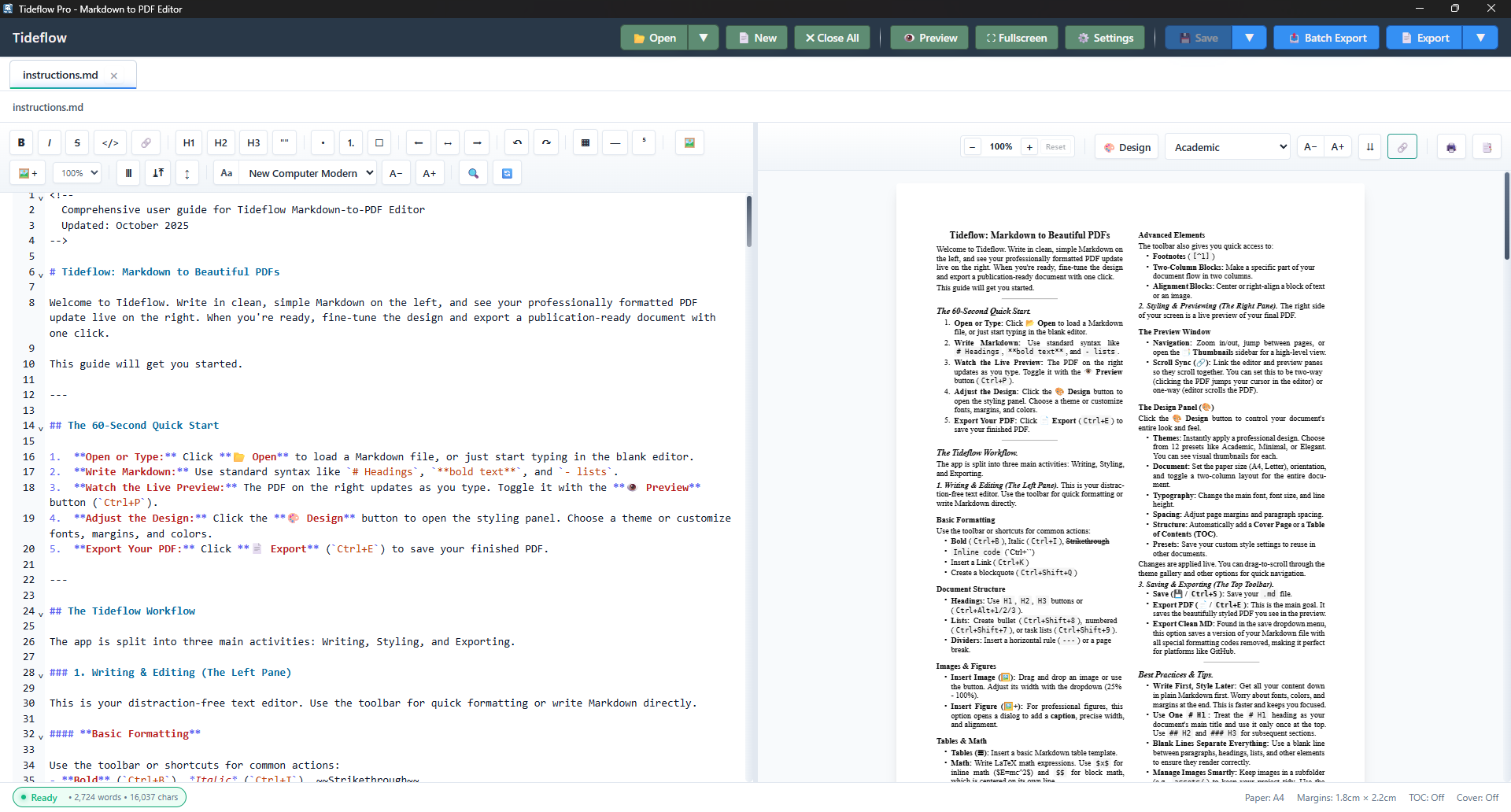Screen dimensions: 1511x812
Task: Switch to the instructions.md tab
Action: click(x=61, y=74)
